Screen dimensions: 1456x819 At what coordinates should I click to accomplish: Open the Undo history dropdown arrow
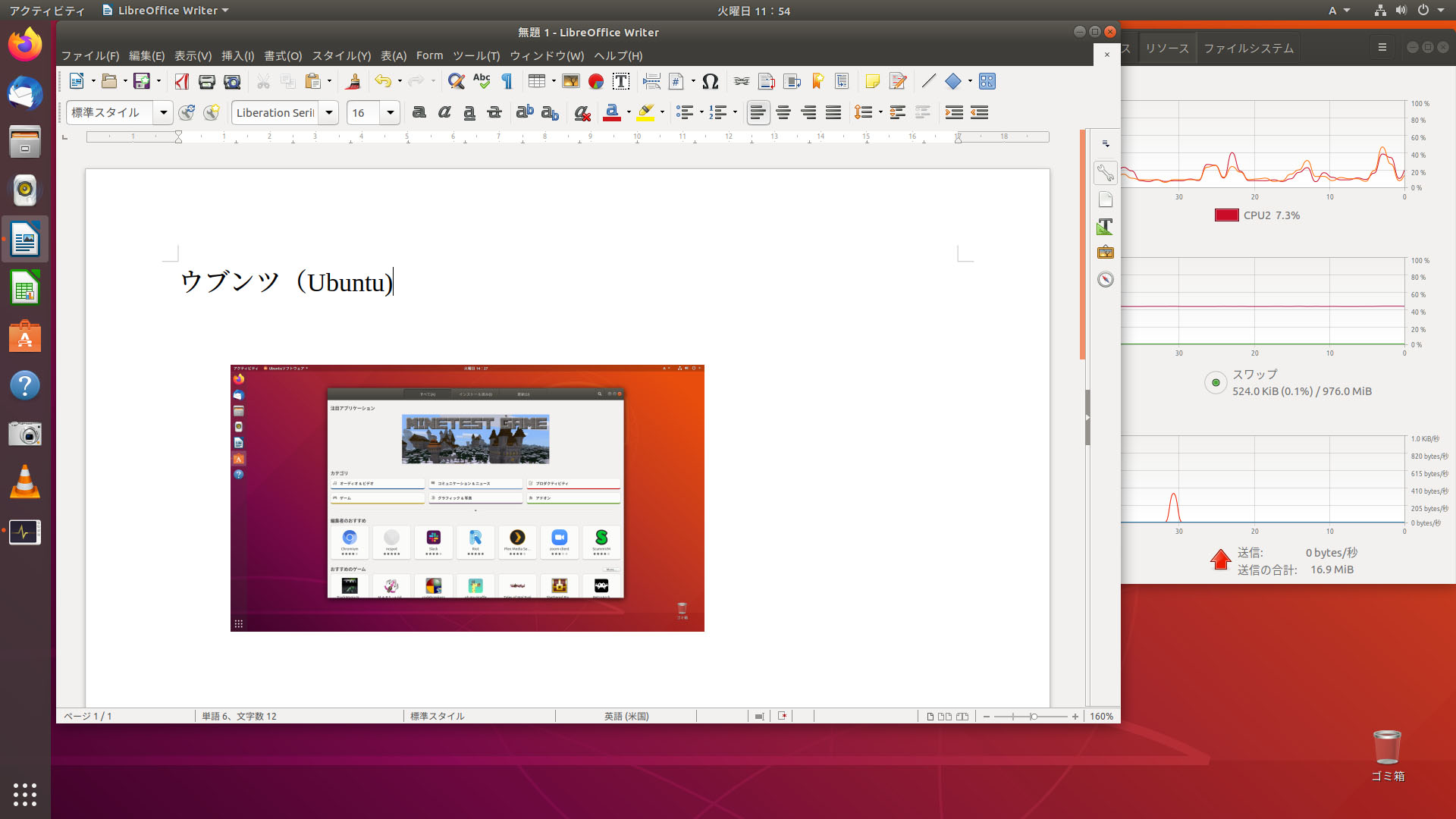(400, 81)
